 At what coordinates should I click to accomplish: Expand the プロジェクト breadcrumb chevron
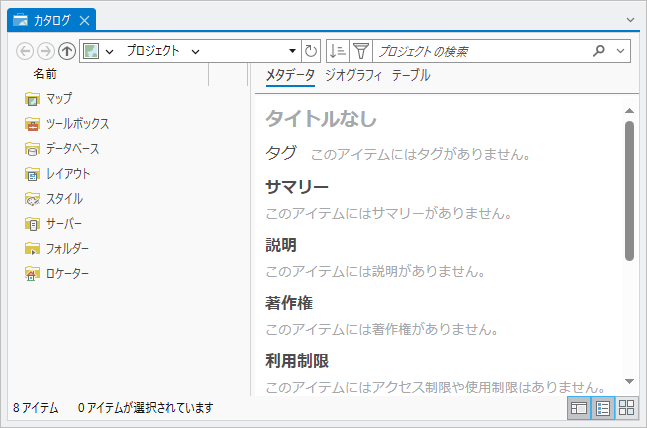pos(195,50)
